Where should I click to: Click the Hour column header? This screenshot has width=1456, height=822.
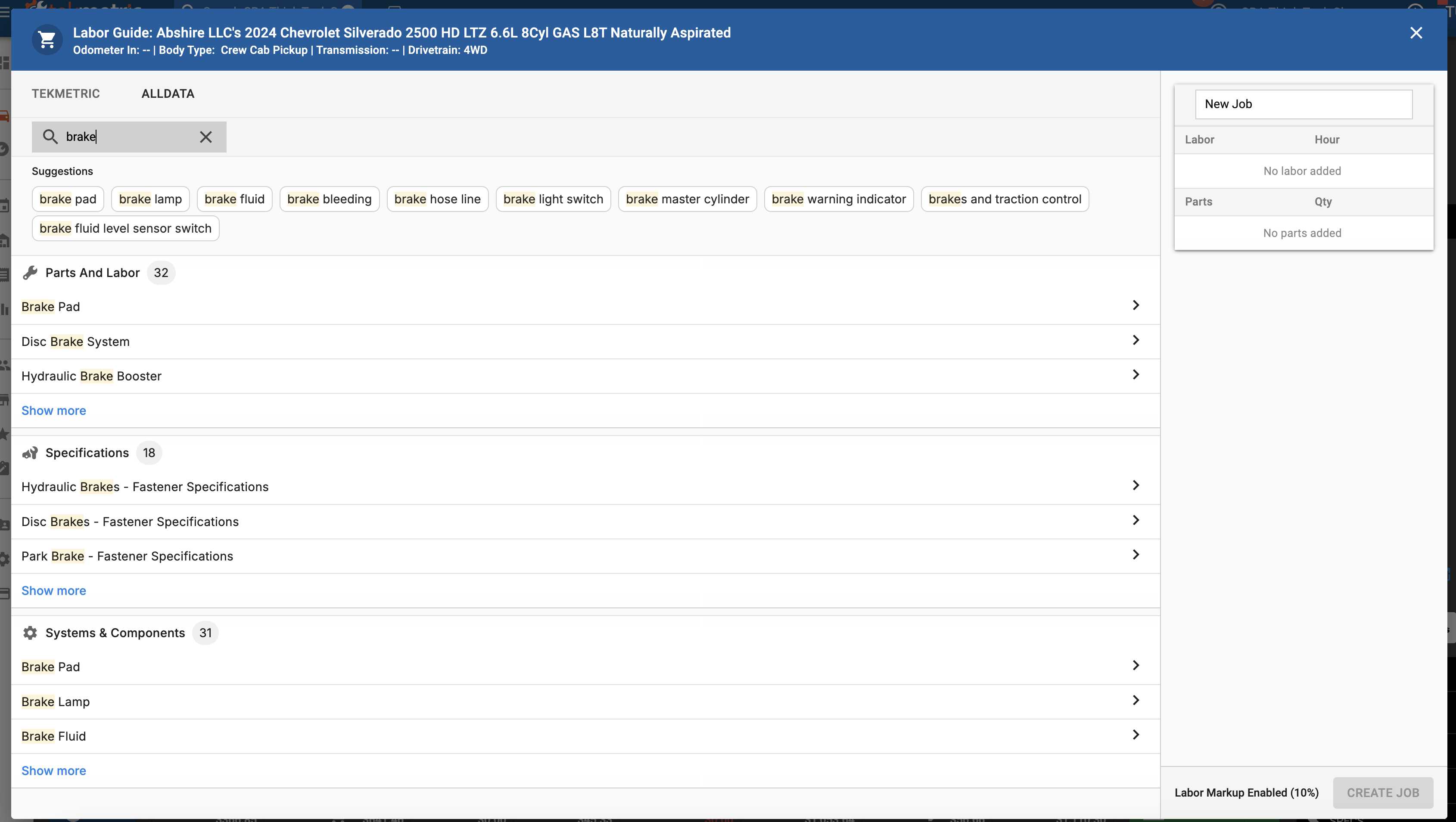[x=1327, y=140]
